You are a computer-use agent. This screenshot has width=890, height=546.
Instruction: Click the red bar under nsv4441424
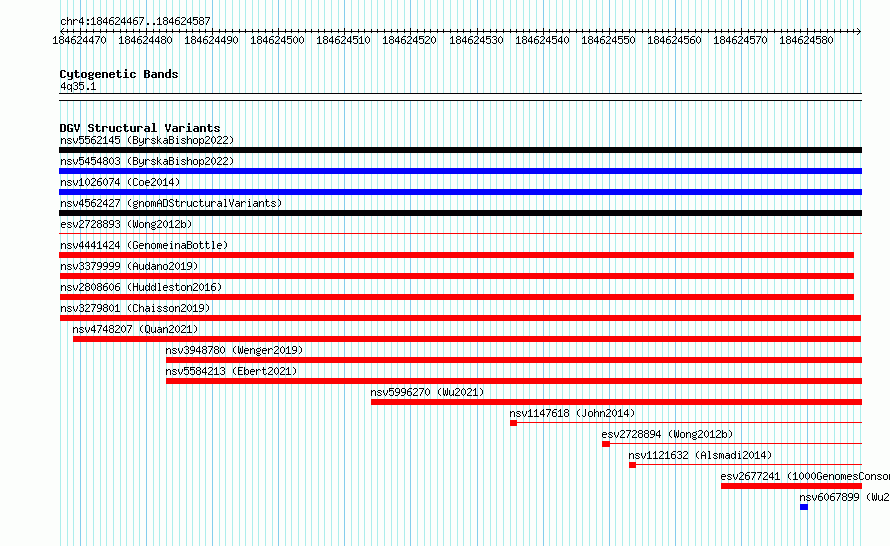[456, 255]
